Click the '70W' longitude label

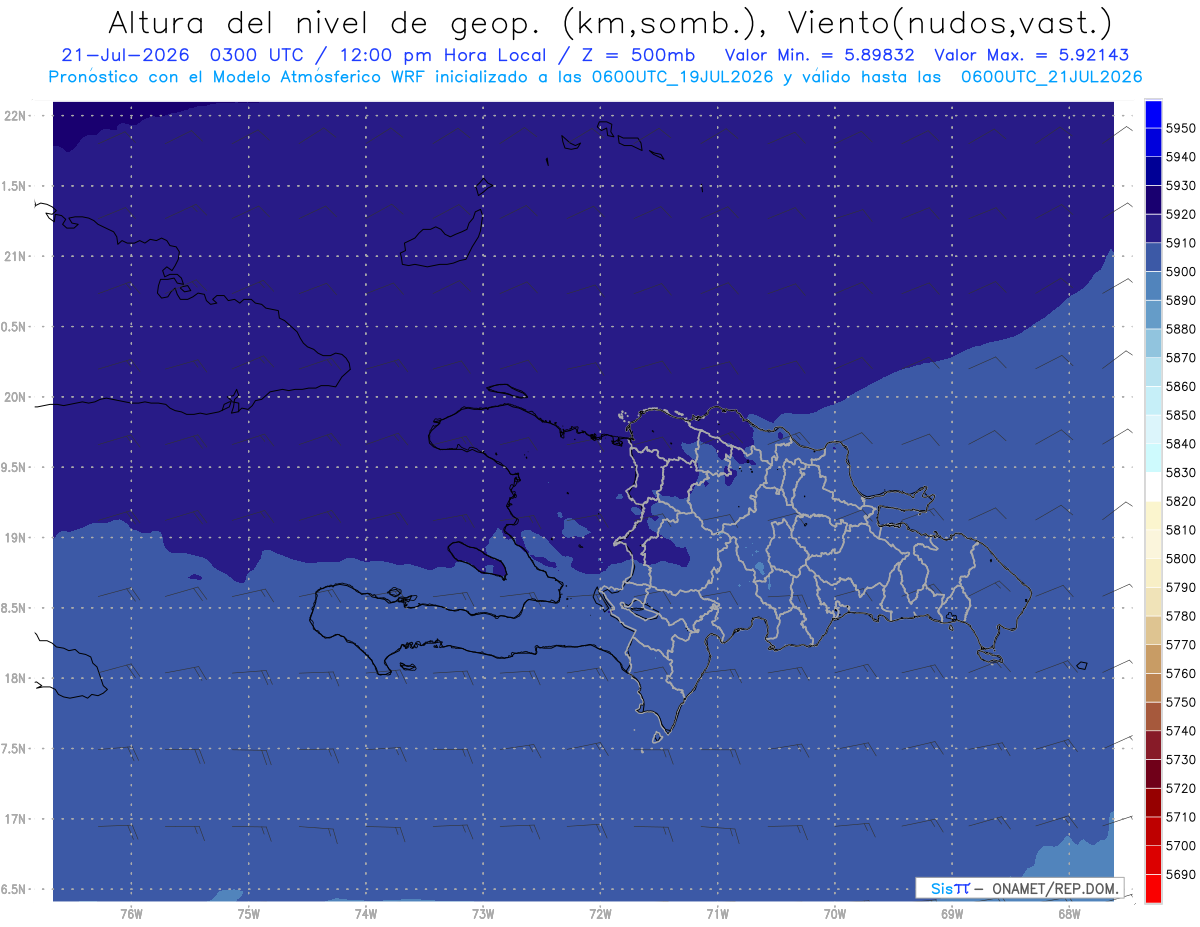[835, 914]
